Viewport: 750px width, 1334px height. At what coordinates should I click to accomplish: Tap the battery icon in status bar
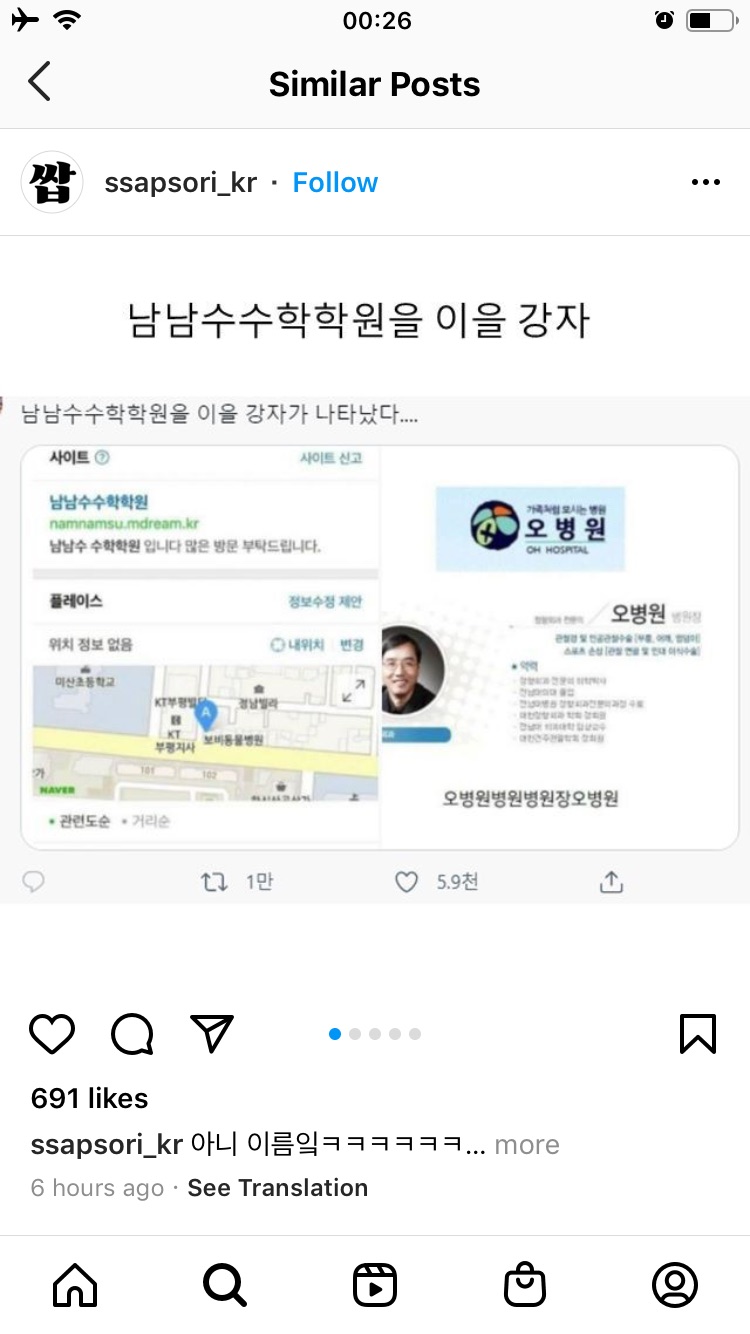710,20
